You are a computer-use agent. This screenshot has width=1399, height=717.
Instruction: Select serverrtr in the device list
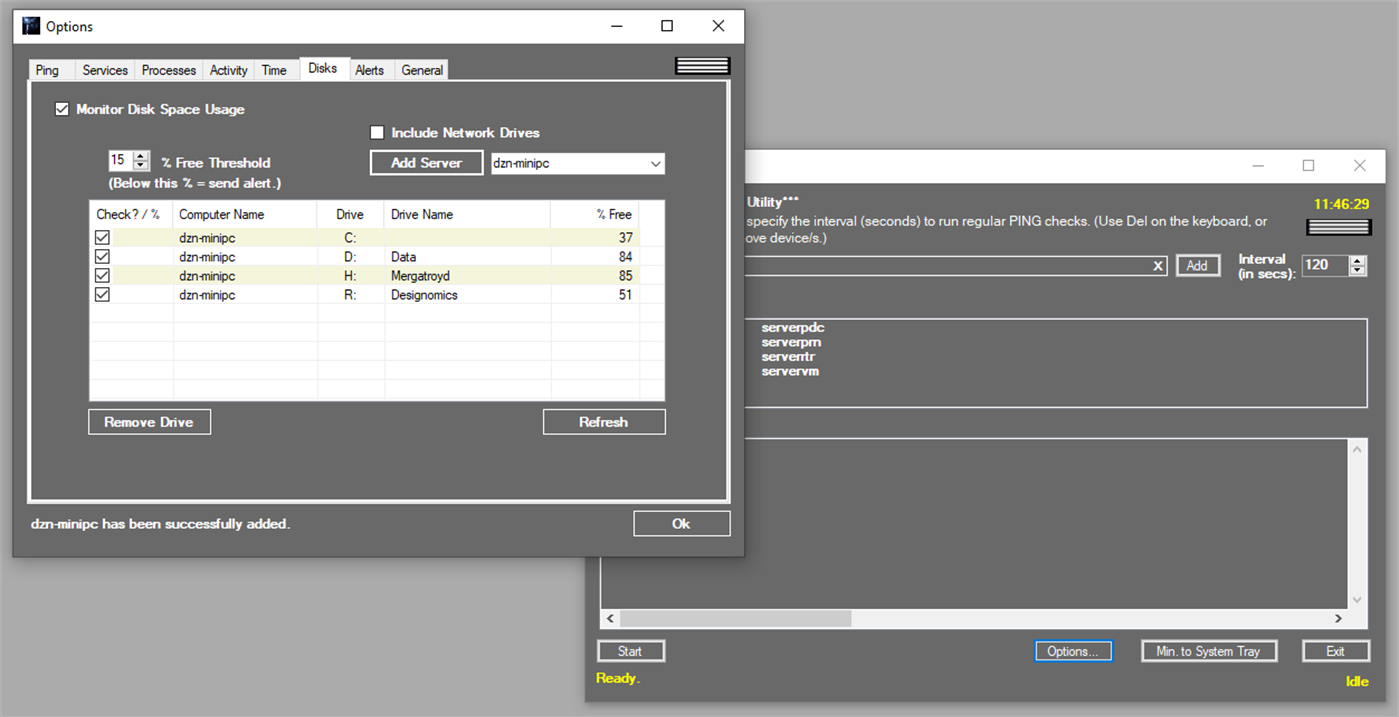(788, 357)
